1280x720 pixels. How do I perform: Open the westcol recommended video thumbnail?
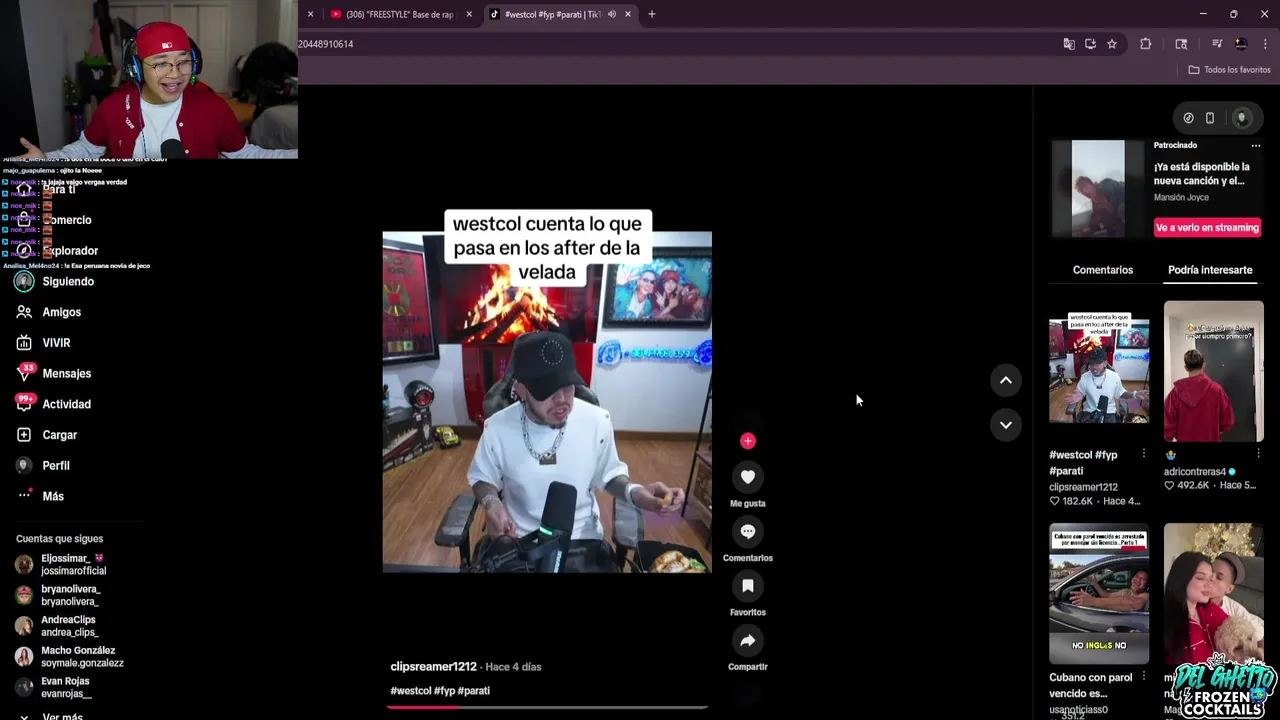[1099, 371]
